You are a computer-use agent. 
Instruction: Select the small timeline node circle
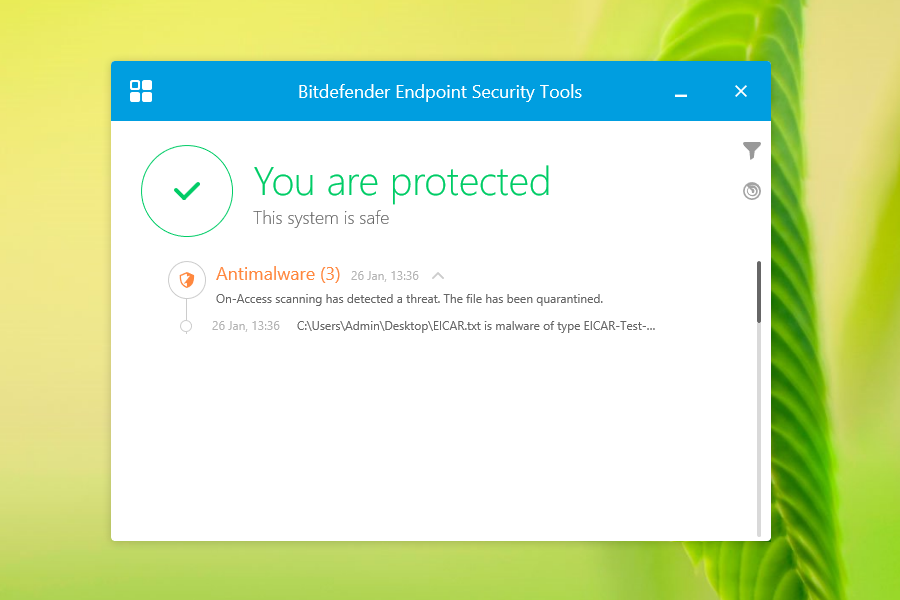[186, 326]
